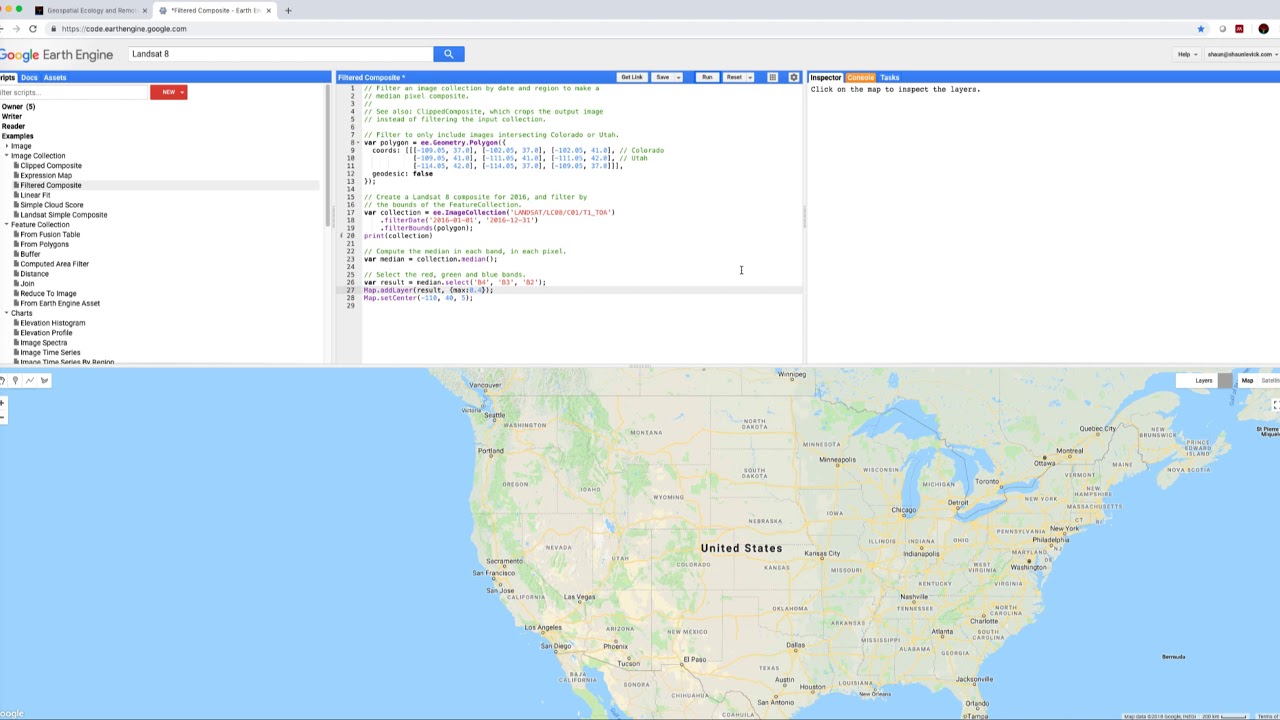
Task: Open the Elevation Histogram chart script
Action: [52, 323]
